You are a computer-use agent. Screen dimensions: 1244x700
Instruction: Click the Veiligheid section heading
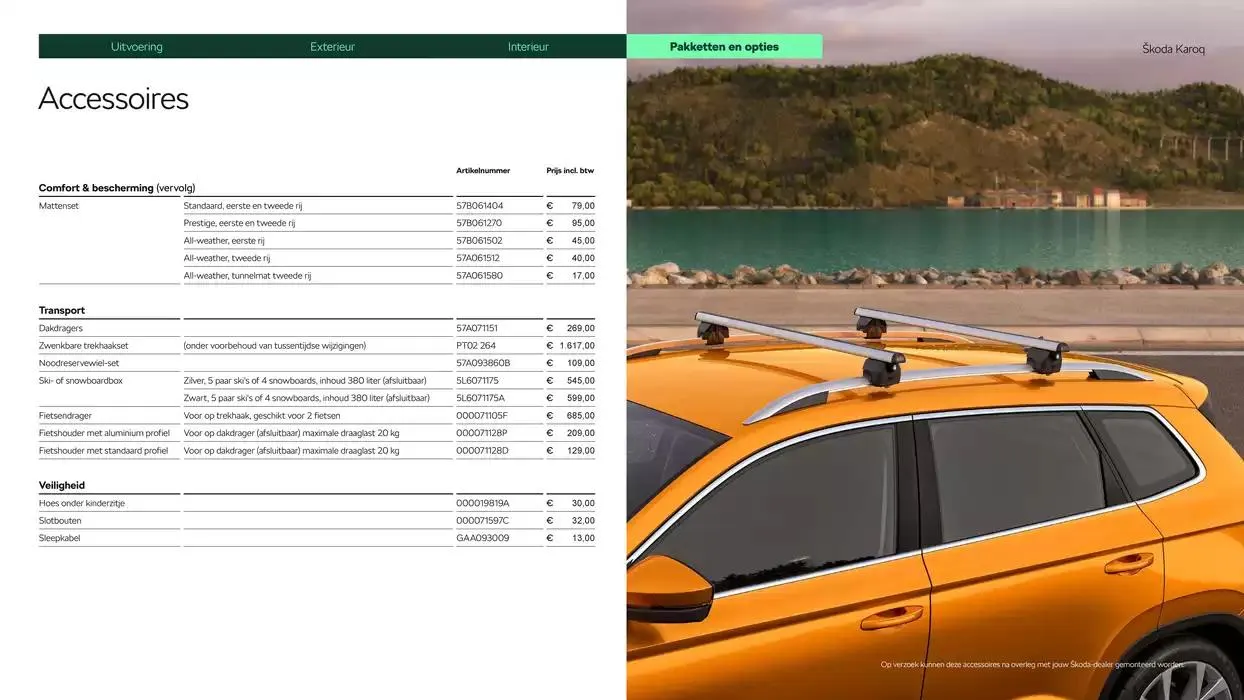click(62, 486)
